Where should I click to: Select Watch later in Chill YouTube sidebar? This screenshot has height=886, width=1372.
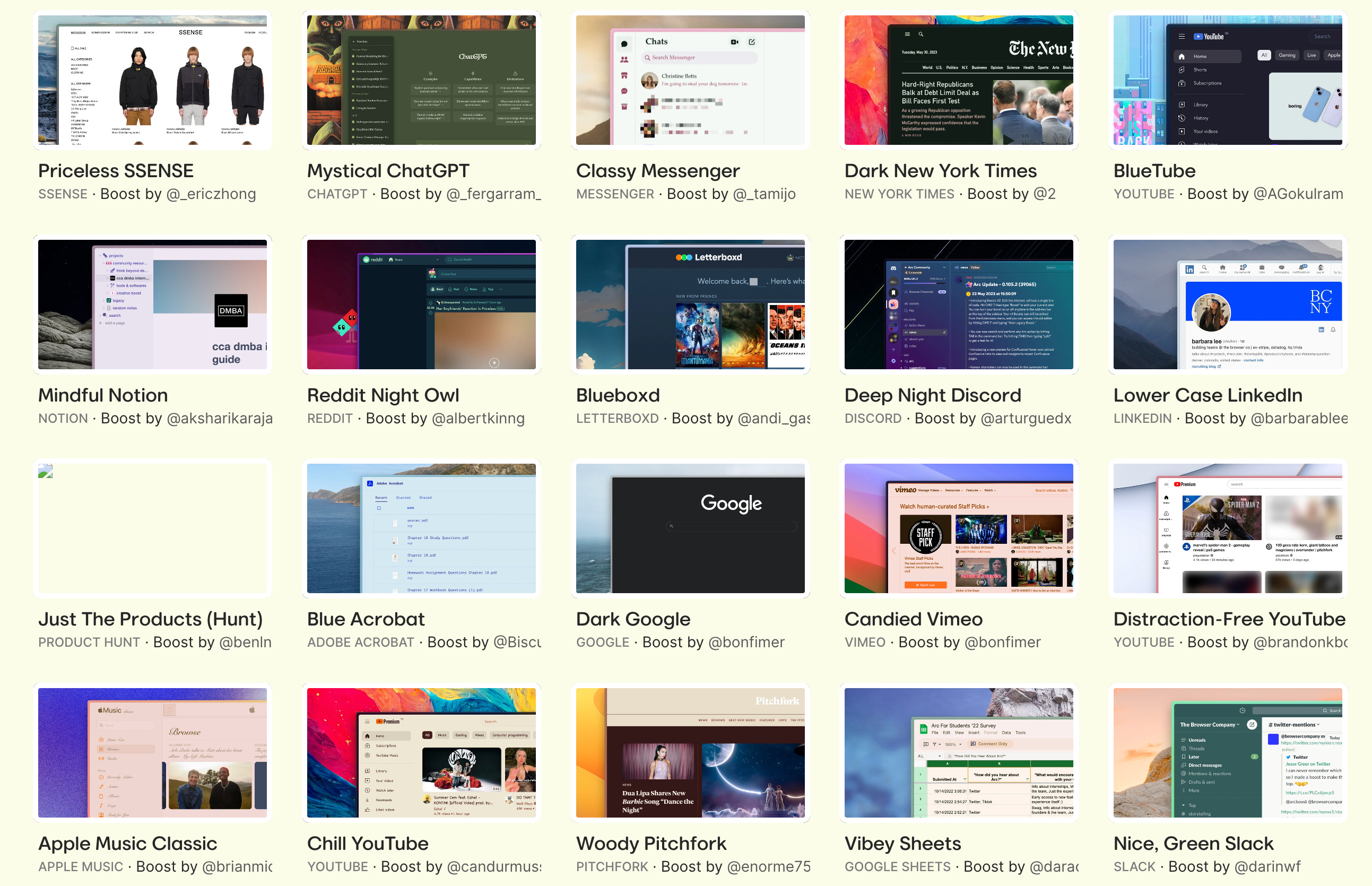point(385,791)
